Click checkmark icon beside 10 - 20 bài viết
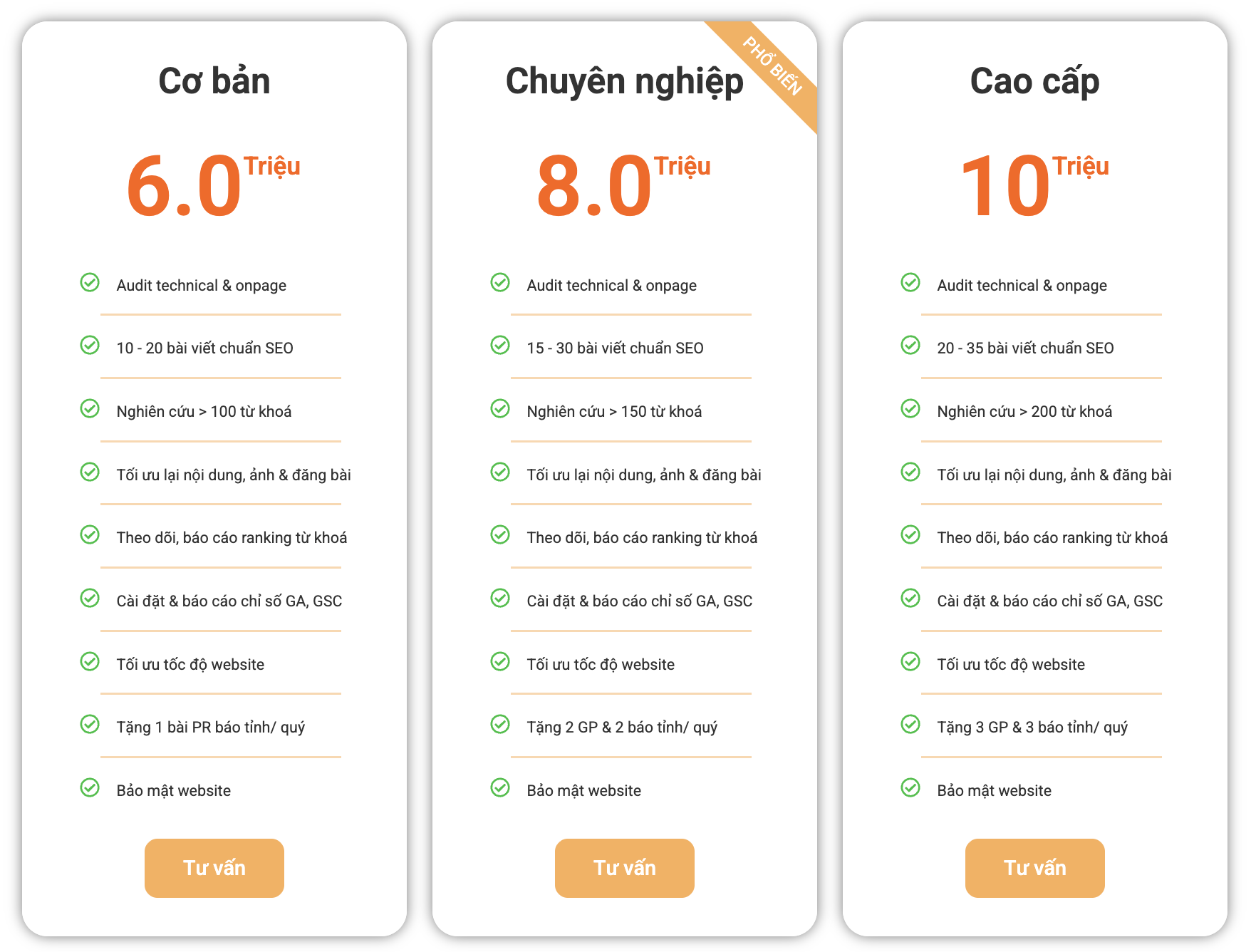Viewport: 1251px width, 952px height. click(90, 346)
